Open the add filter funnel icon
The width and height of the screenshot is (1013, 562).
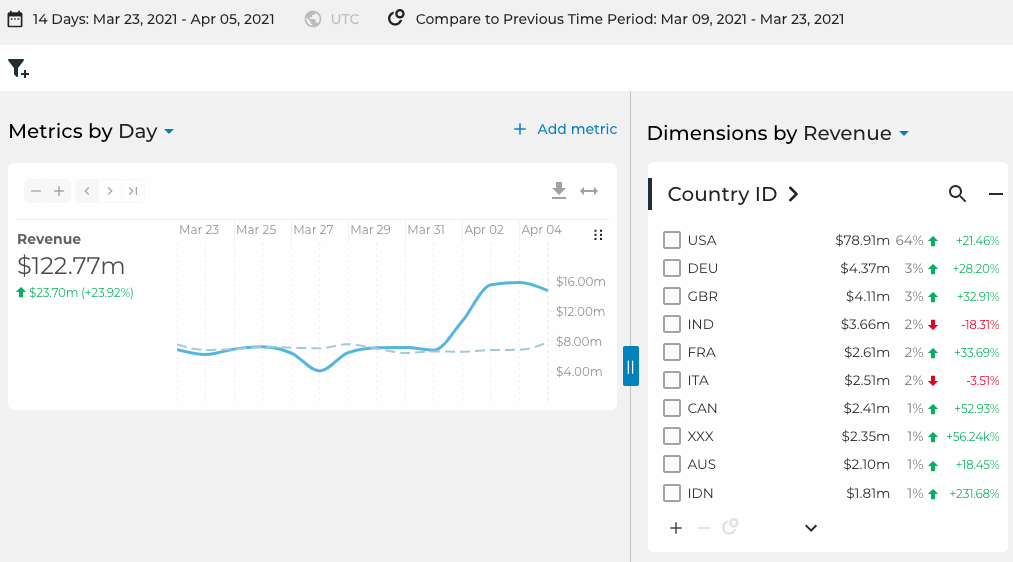coord(18,68)
